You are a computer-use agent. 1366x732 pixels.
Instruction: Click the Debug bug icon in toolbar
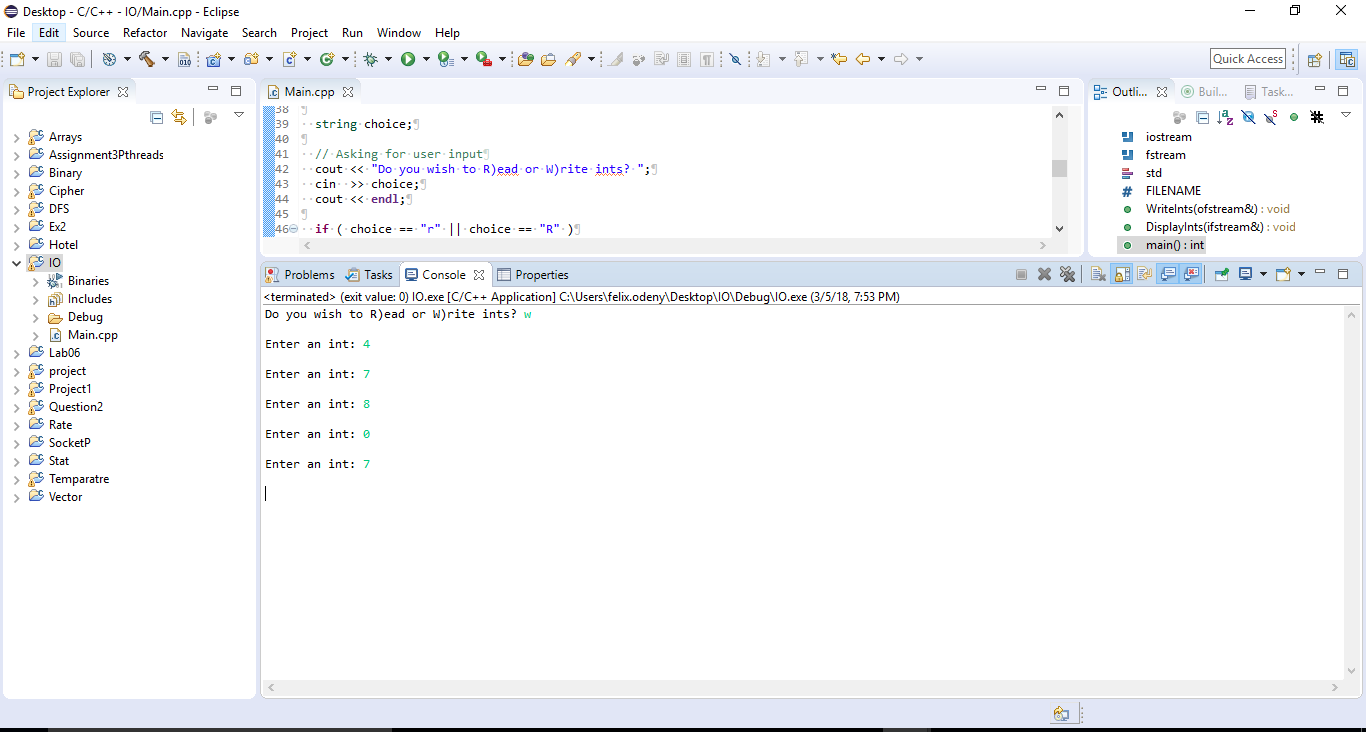371,60
